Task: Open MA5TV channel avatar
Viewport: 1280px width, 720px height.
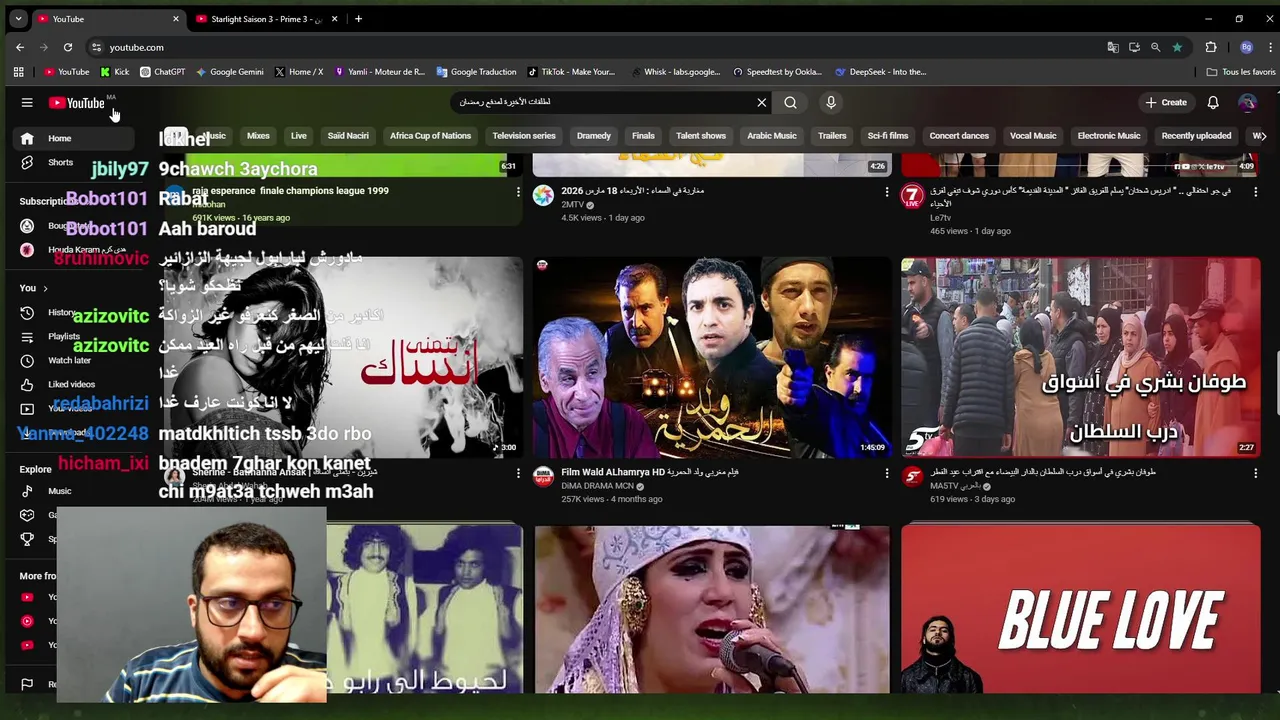Action: point(912,477)
